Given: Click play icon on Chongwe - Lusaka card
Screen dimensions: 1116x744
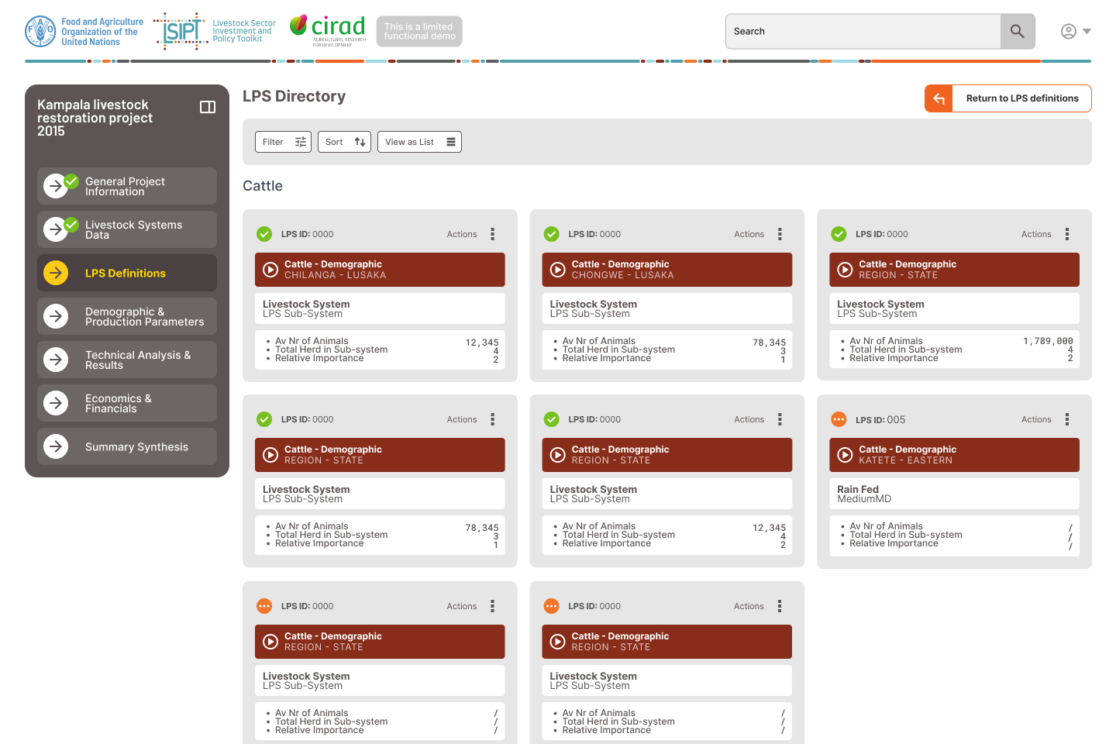Looking at the screenshot, I should (x=557, y=270).
